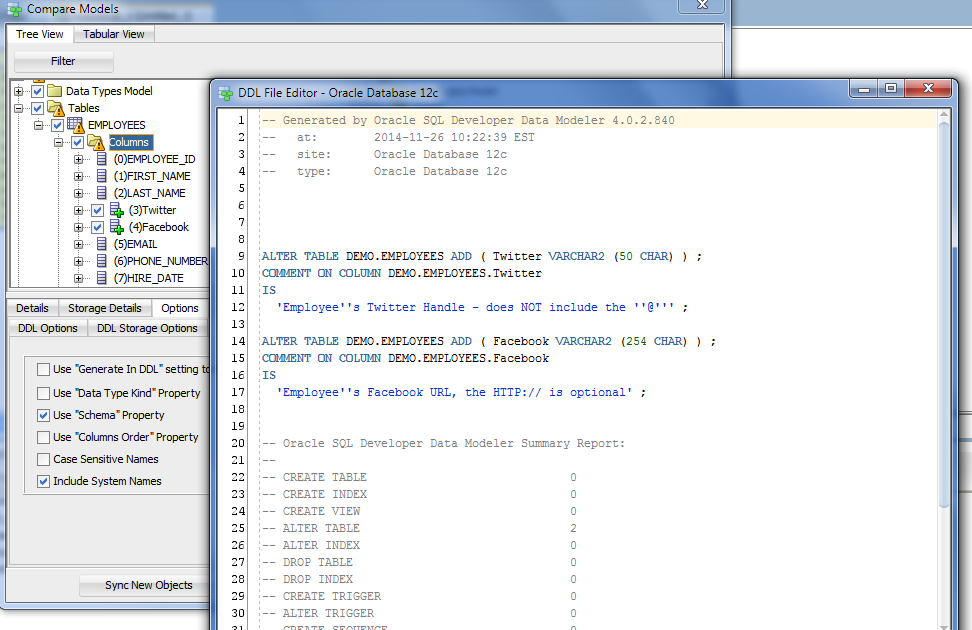The image size is (972, 630).
Task: Collapse the EMPLOYEES tree node
Action: (x=38, y=125)
